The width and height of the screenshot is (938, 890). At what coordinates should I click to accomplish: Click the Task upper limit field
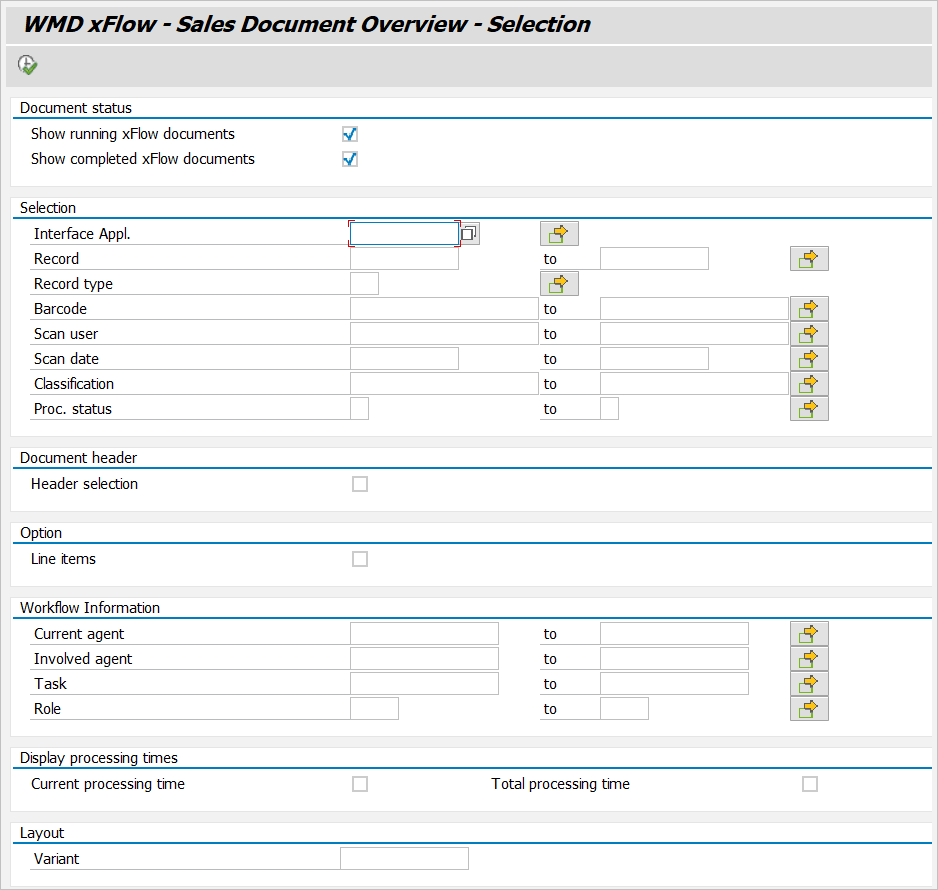[x=674, y=684]
